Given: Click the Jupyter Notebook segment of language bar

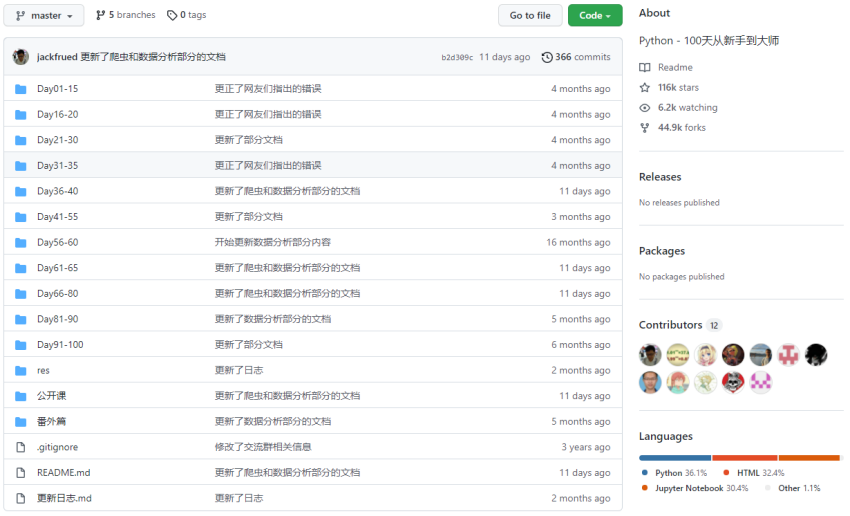Looking at the screenshot, I should point(809,458).
